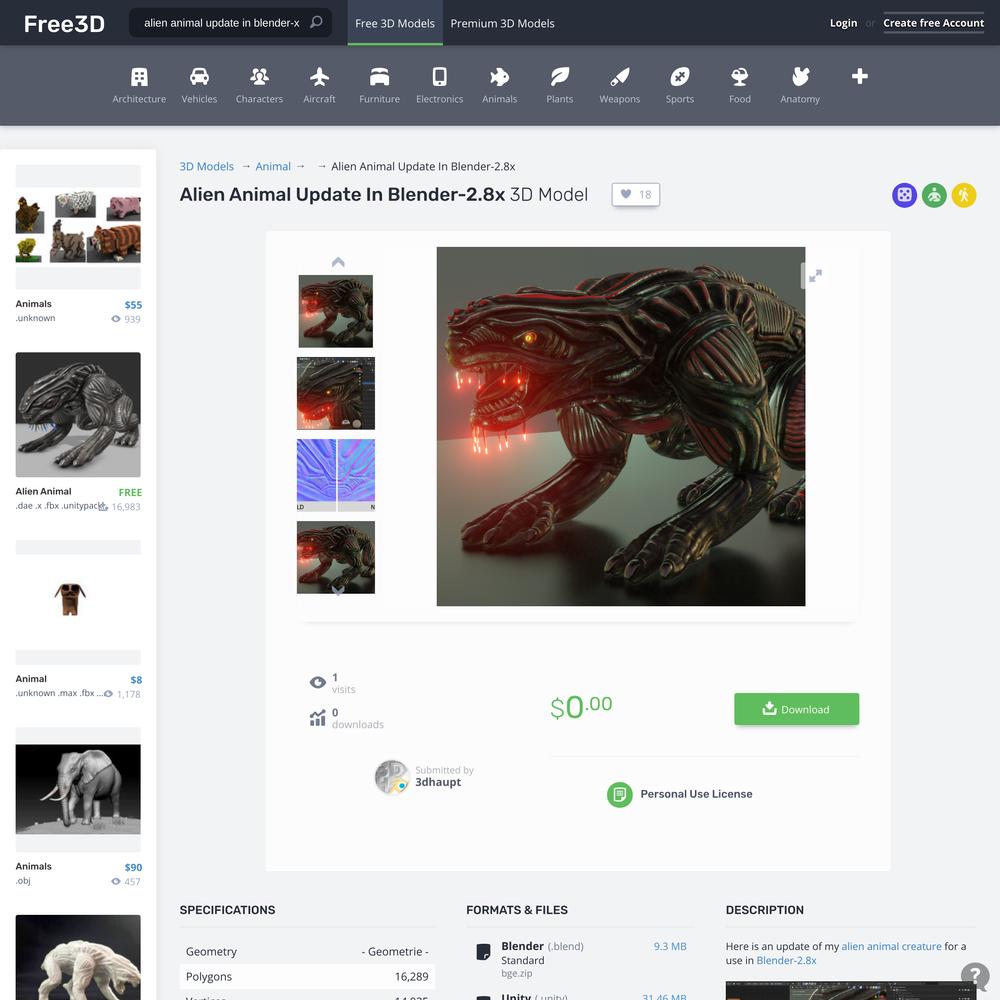Click the purple dice badge icon
Image resolution: width=1000 pixels, height=1000 pixels.
pos(904,195)
